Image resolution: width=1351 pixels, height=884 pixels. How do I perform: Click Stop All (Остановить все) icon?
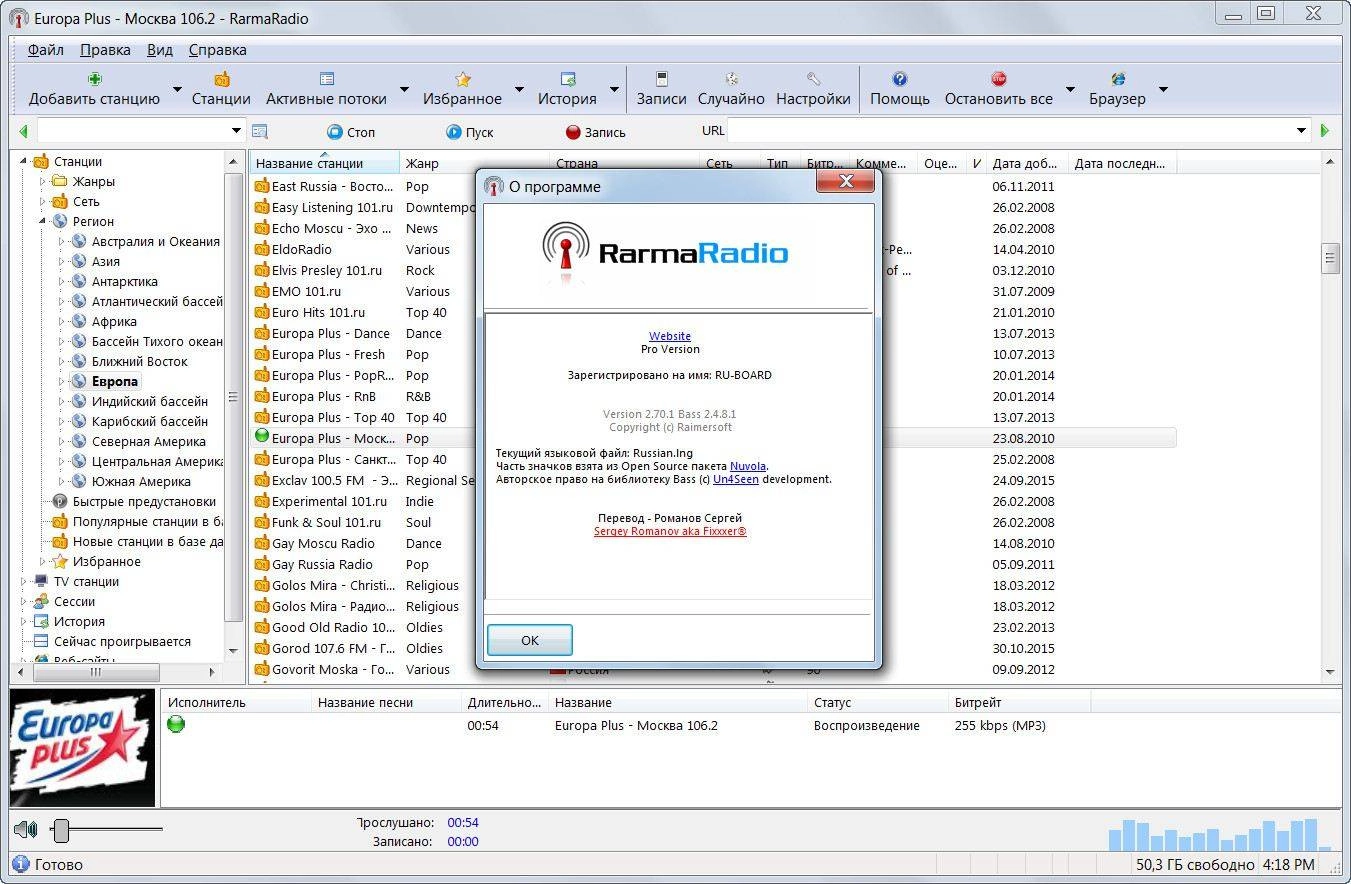[998, 88]
